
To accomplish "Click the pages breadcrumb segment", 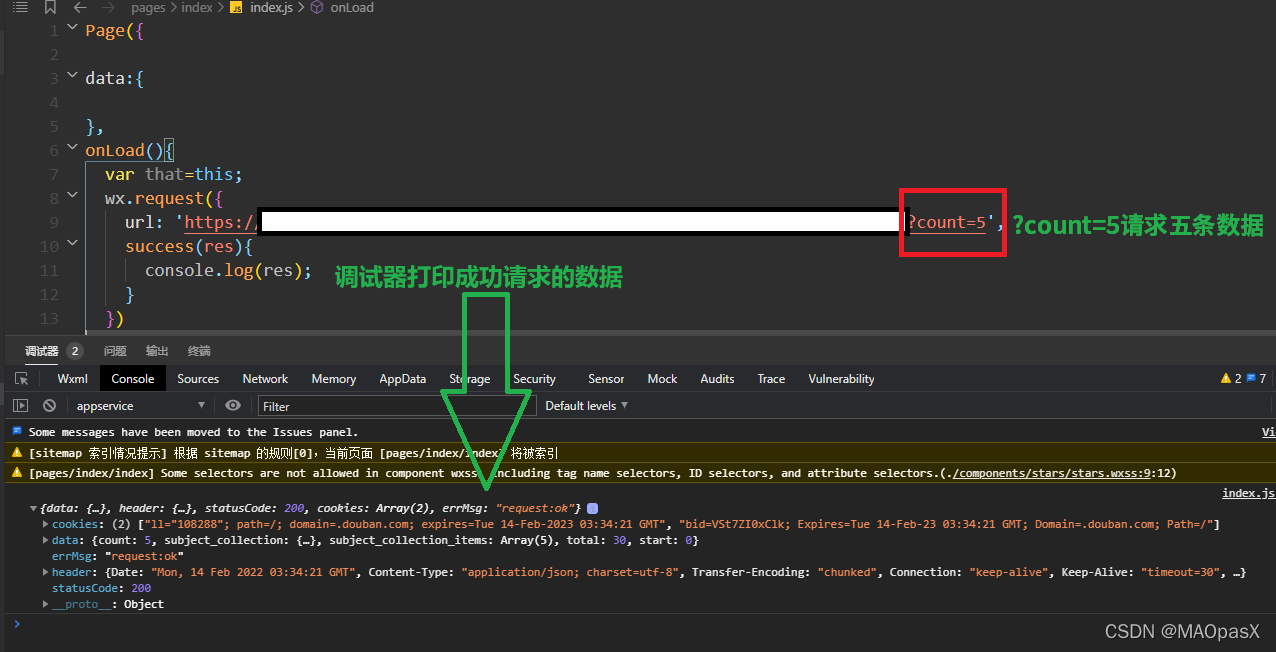I will coord(148,7).
